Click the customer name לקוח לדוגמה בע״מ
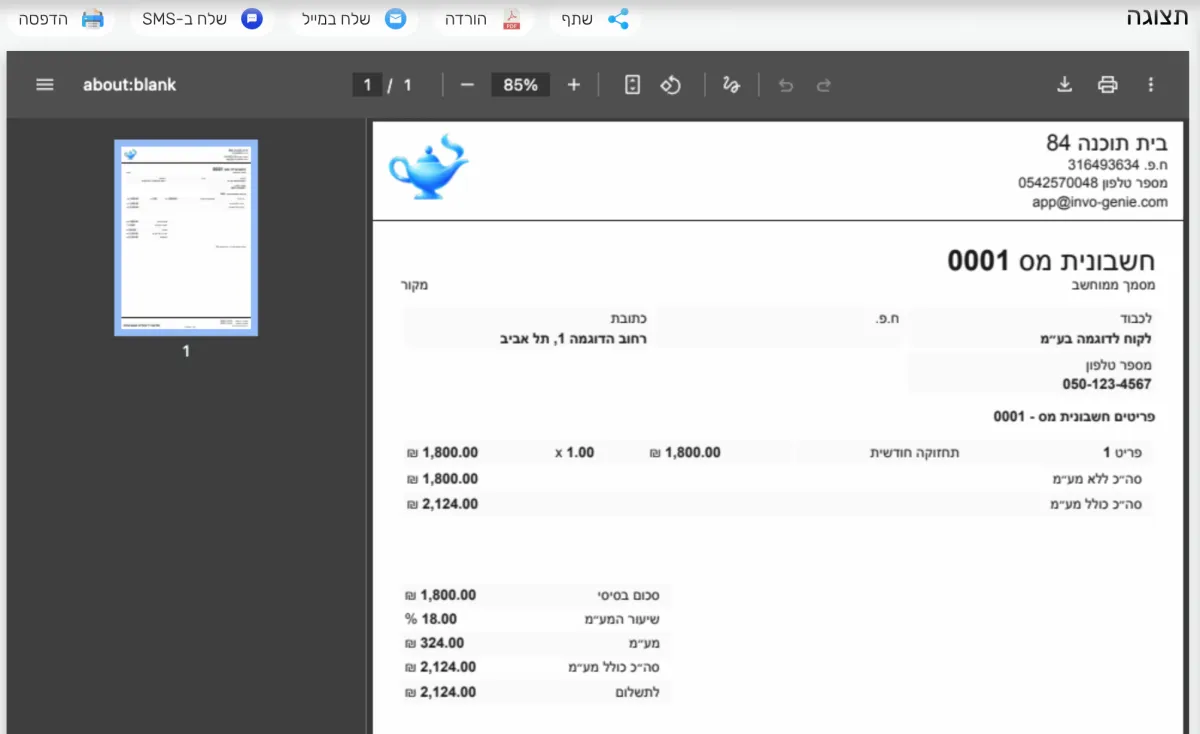Viewport: 1200px width, 734px height. click(1096, 339)
